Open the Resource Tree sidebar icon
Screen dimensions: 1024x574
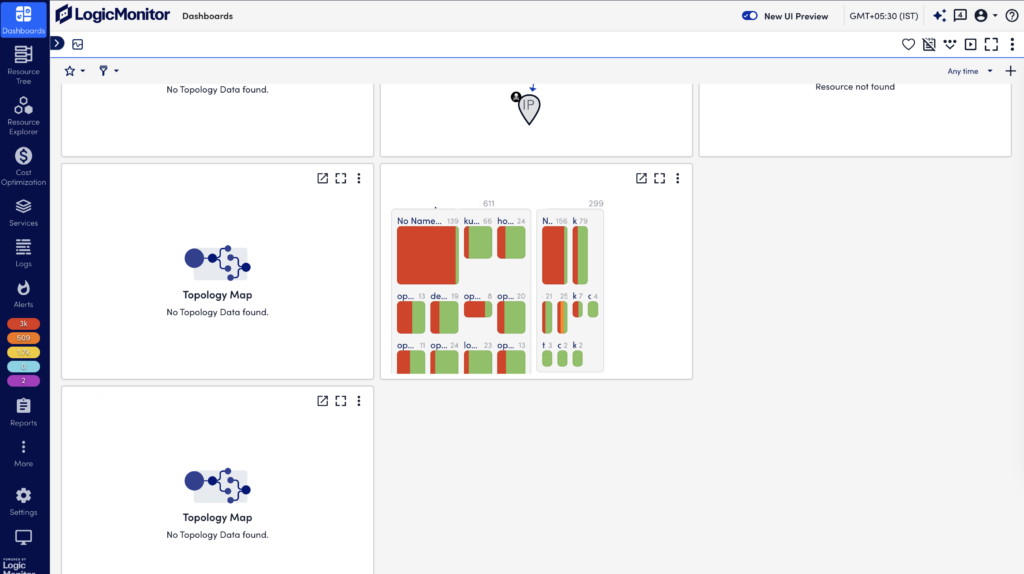pyautogui.click(x=24, y=65)
